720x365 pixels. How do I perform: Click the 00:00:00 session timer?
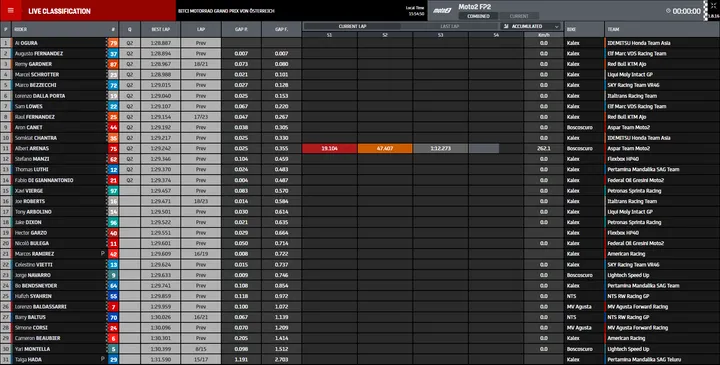click(686, 11)
